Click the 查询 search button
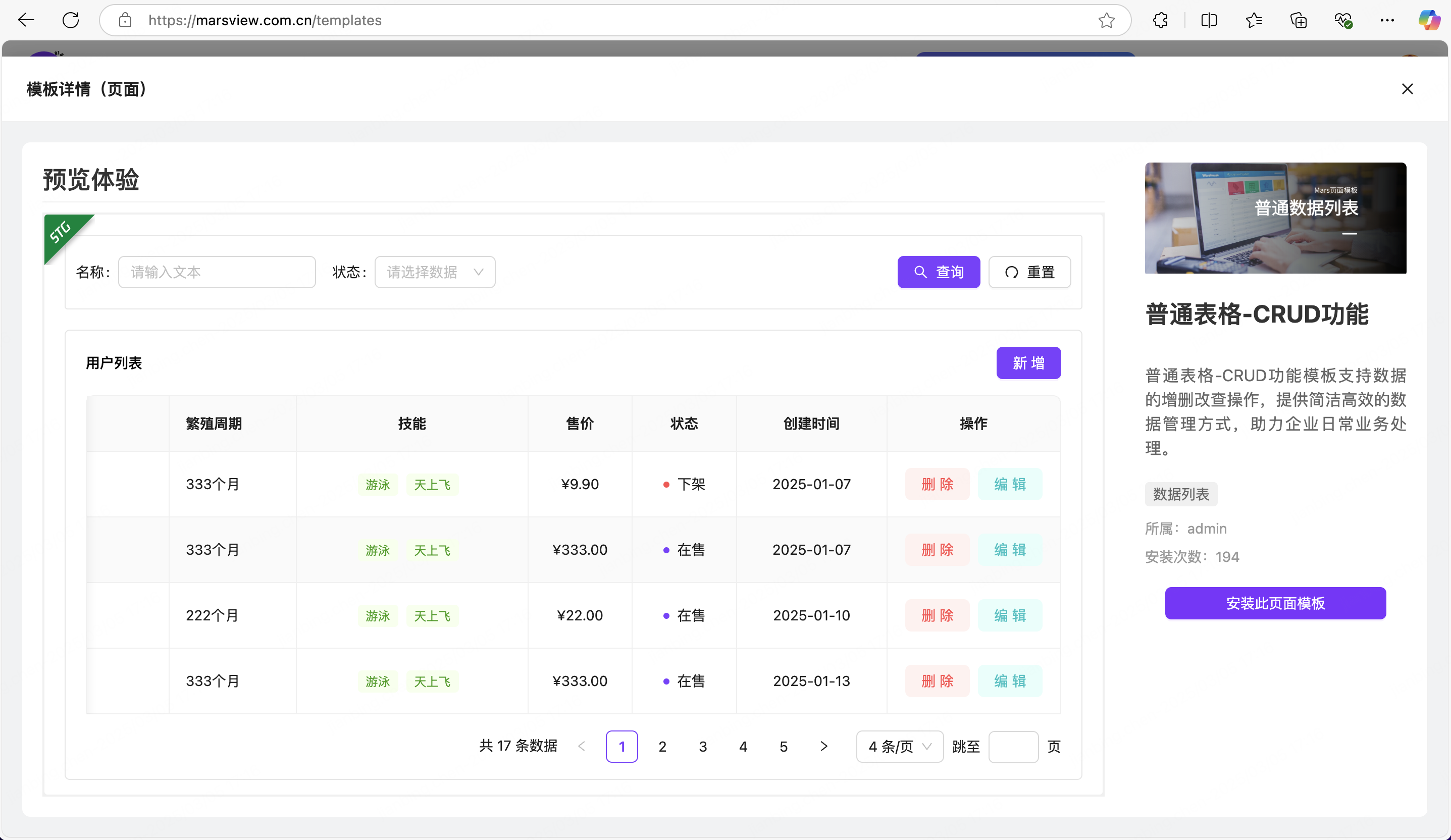 tap(939, 272)
